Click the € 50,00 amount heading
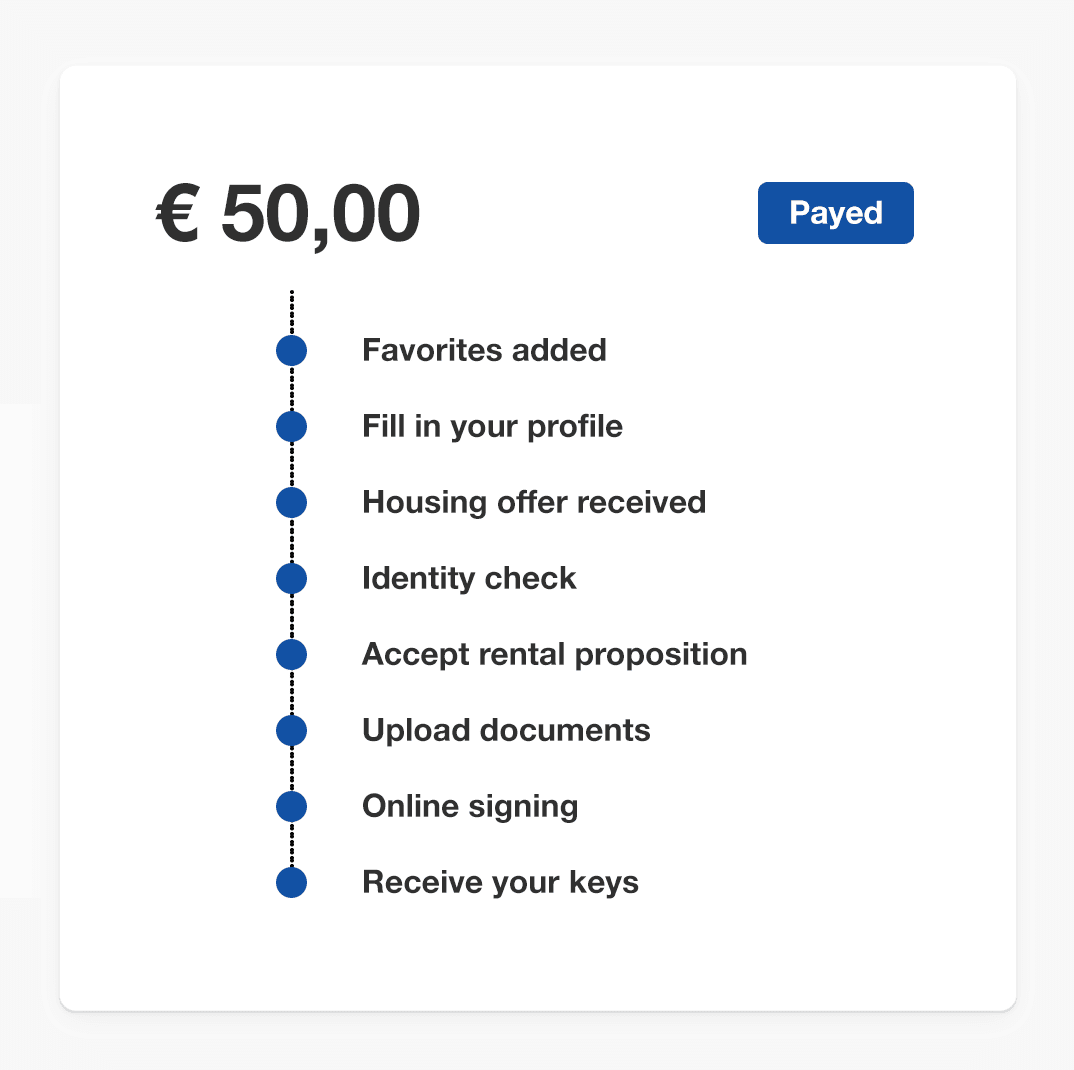The image size is (1074, 1070). point(288,214)
